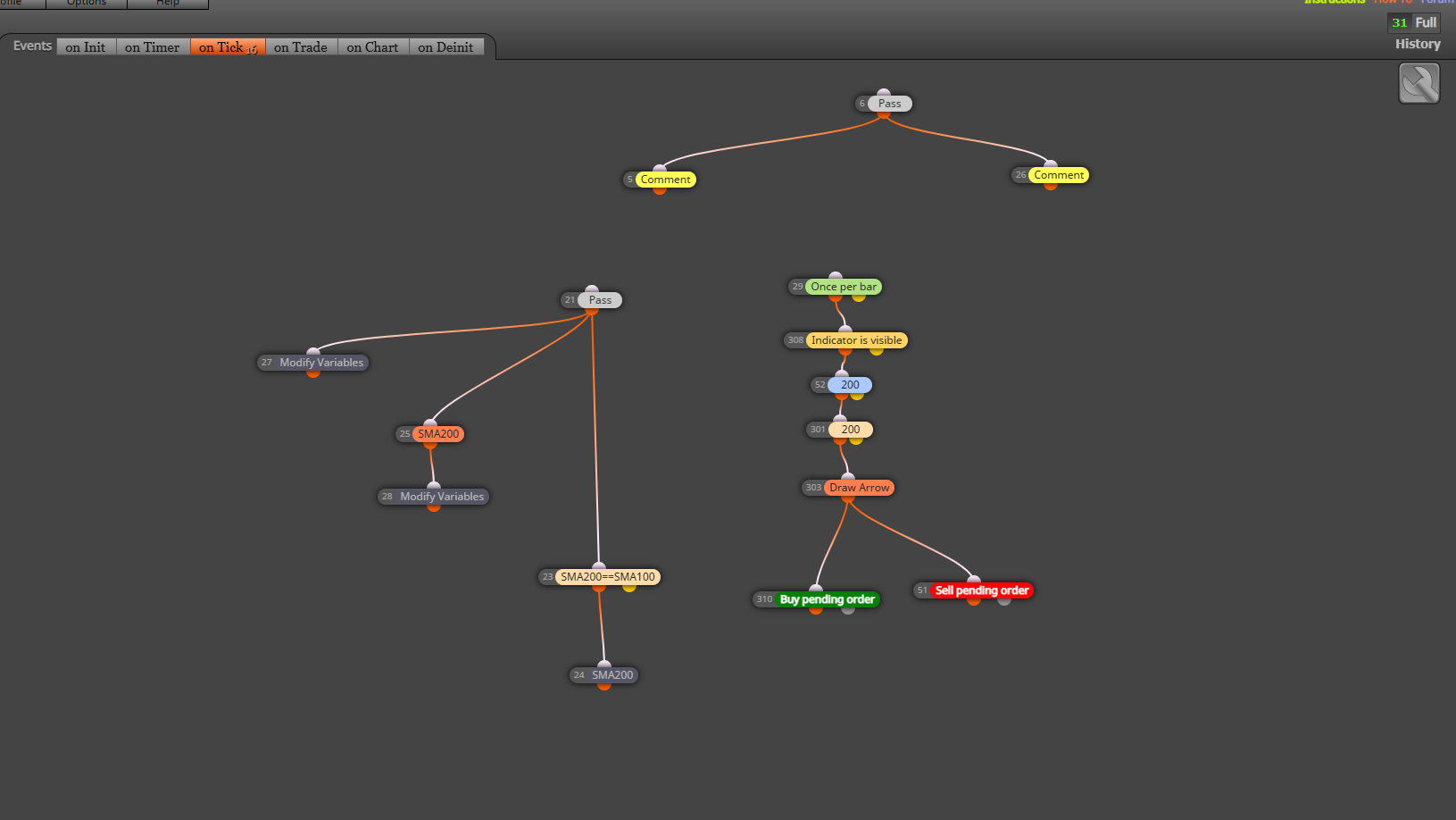Open the on Trade tab

301,47
